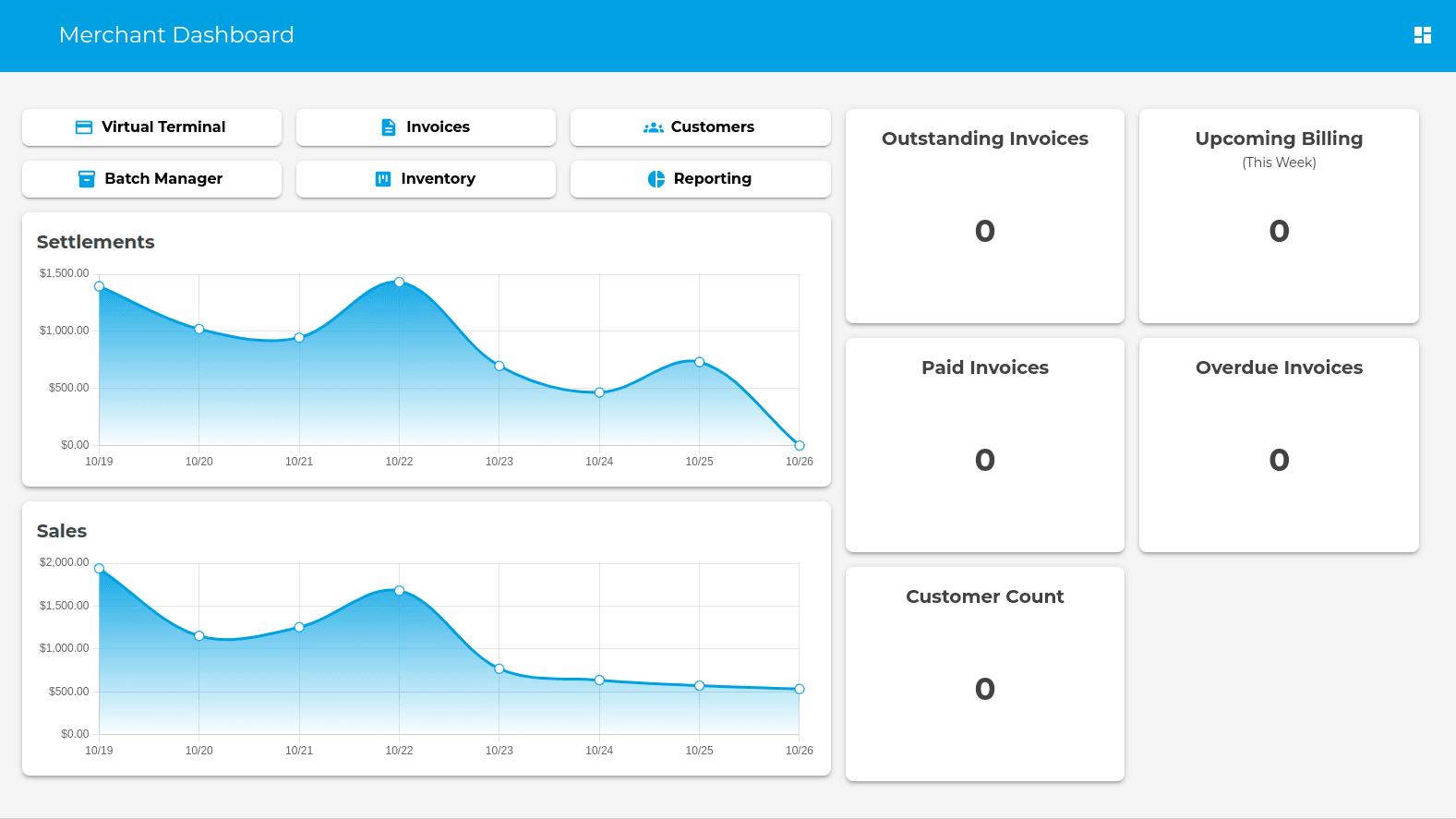The image size is (1456, 819).
Task: Open the Virtual Terminal button
Action: pyautogui.click(x=151, y=127)
